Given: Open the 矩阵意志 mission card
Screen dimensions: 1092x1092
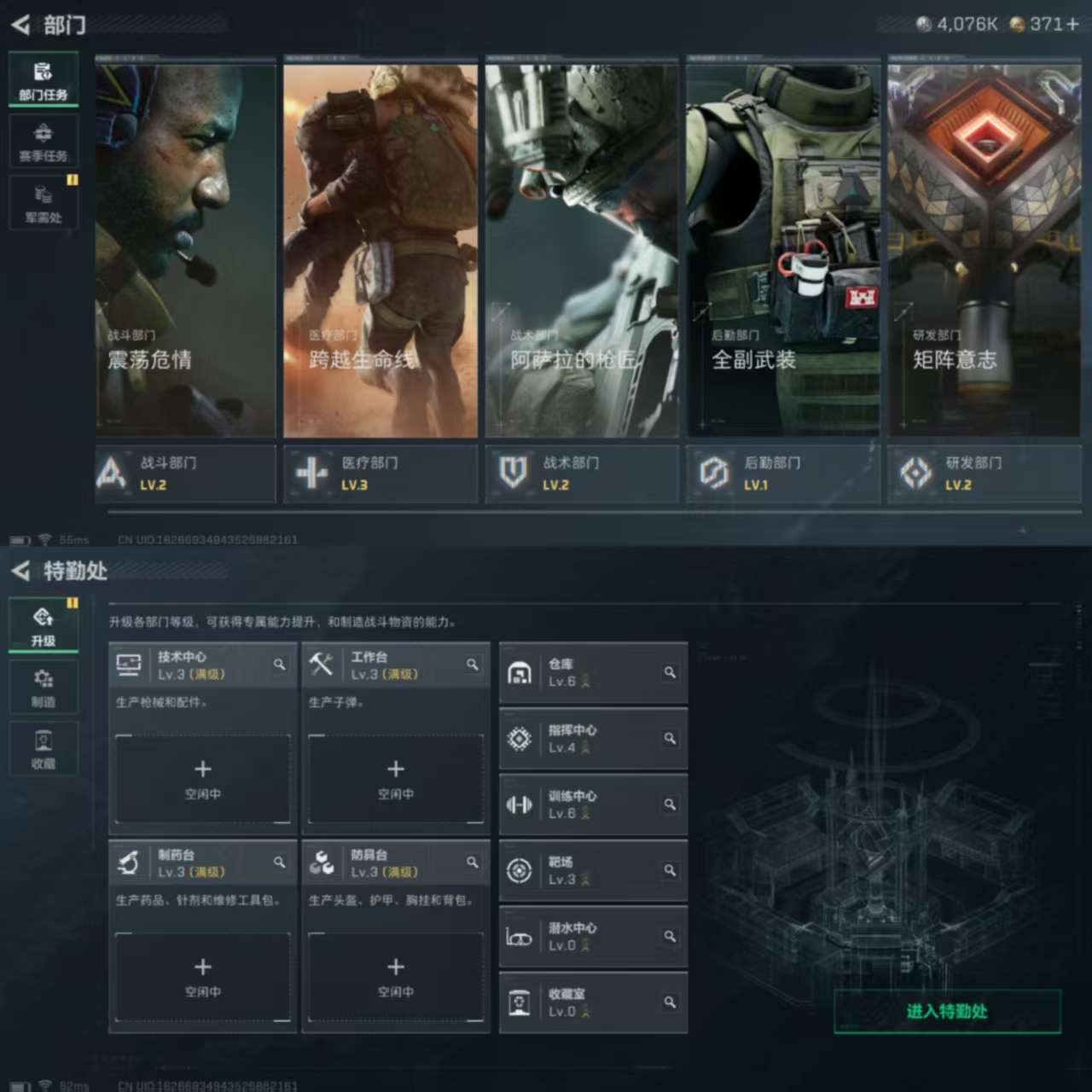Looking at the screenshot, I should 985,247.
